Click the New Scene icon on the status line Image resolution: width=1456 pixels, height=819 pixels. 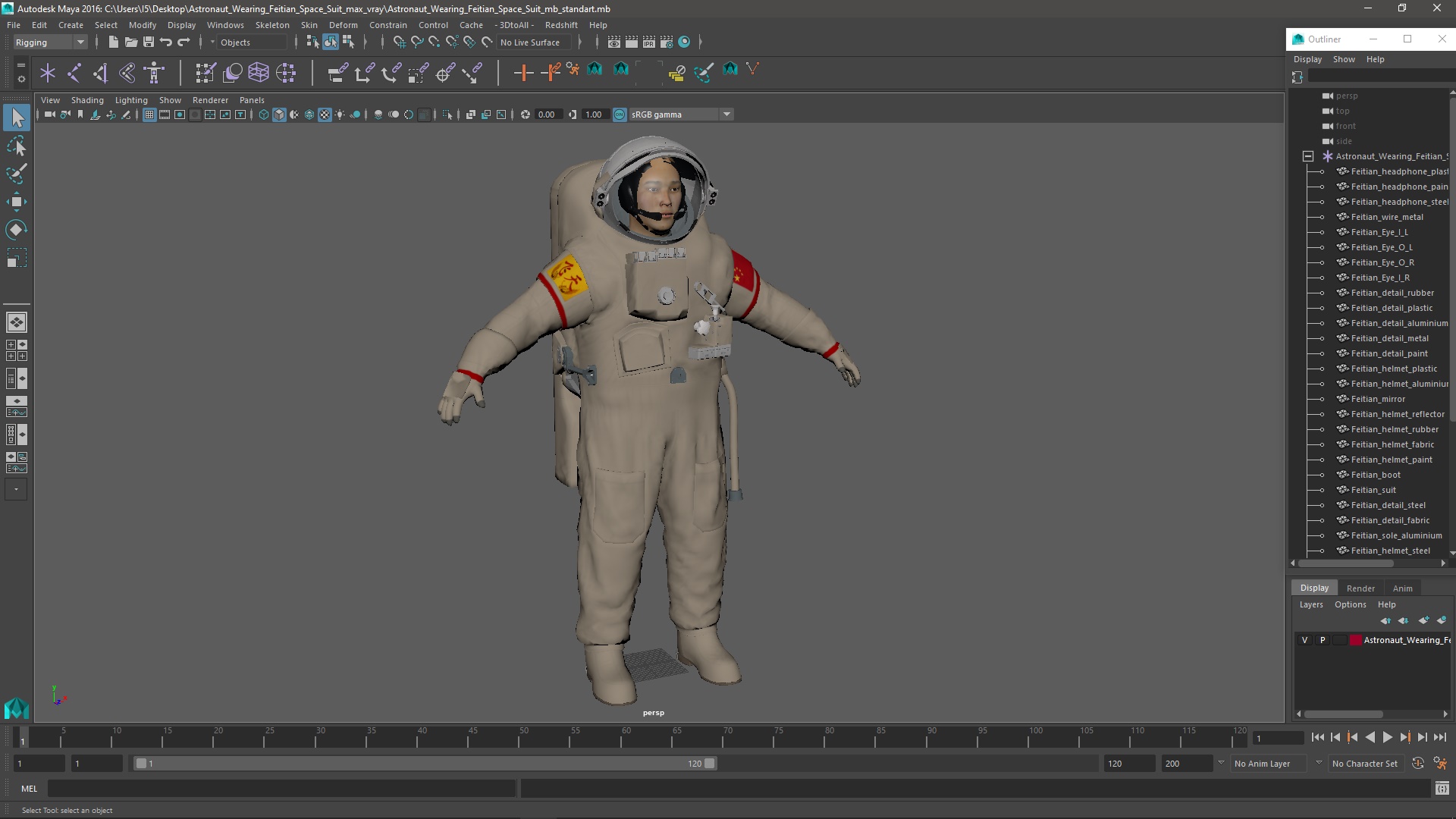(113, 42)
